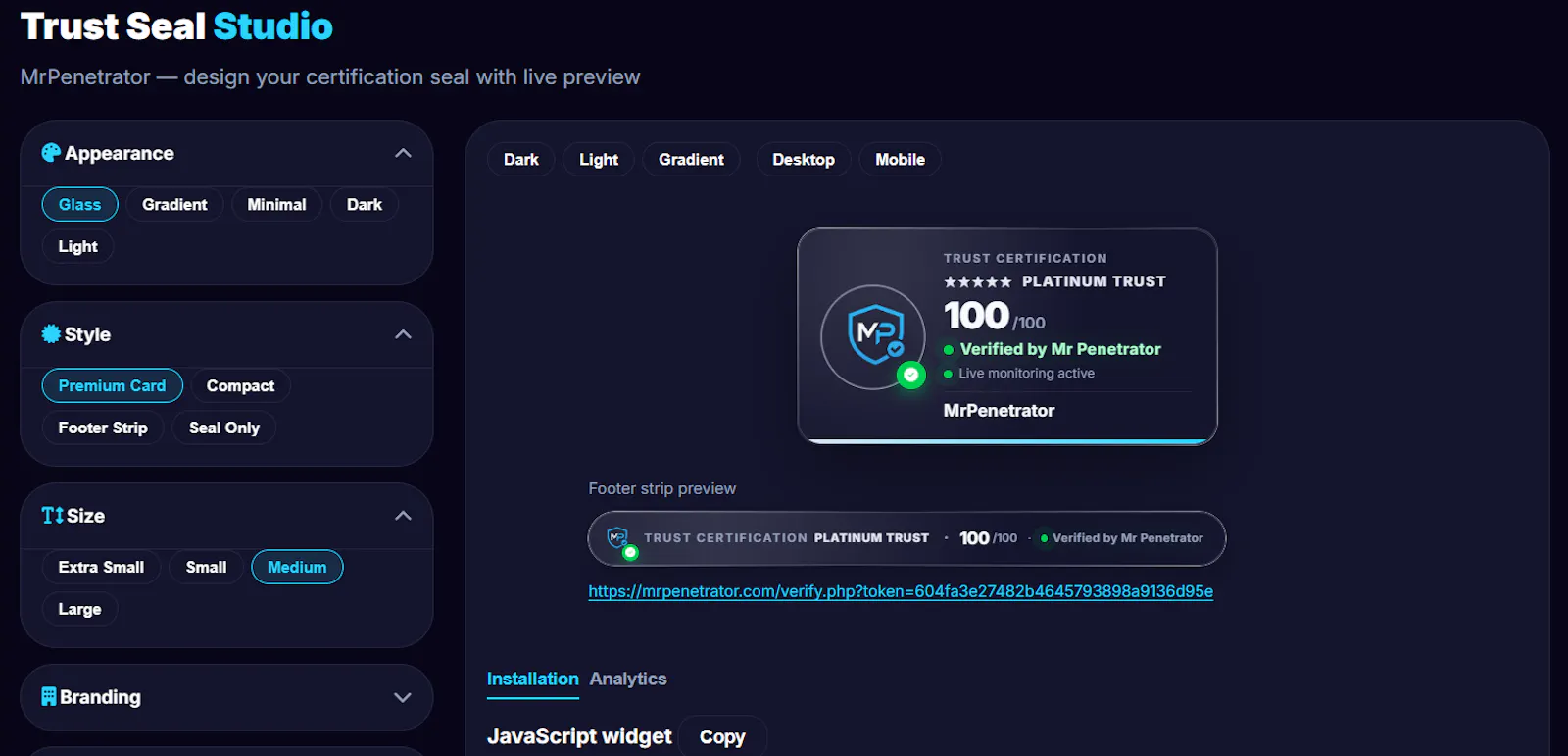Set size to Medium
This screenshot has width=1568, height=756.
(x=297, y=568)
